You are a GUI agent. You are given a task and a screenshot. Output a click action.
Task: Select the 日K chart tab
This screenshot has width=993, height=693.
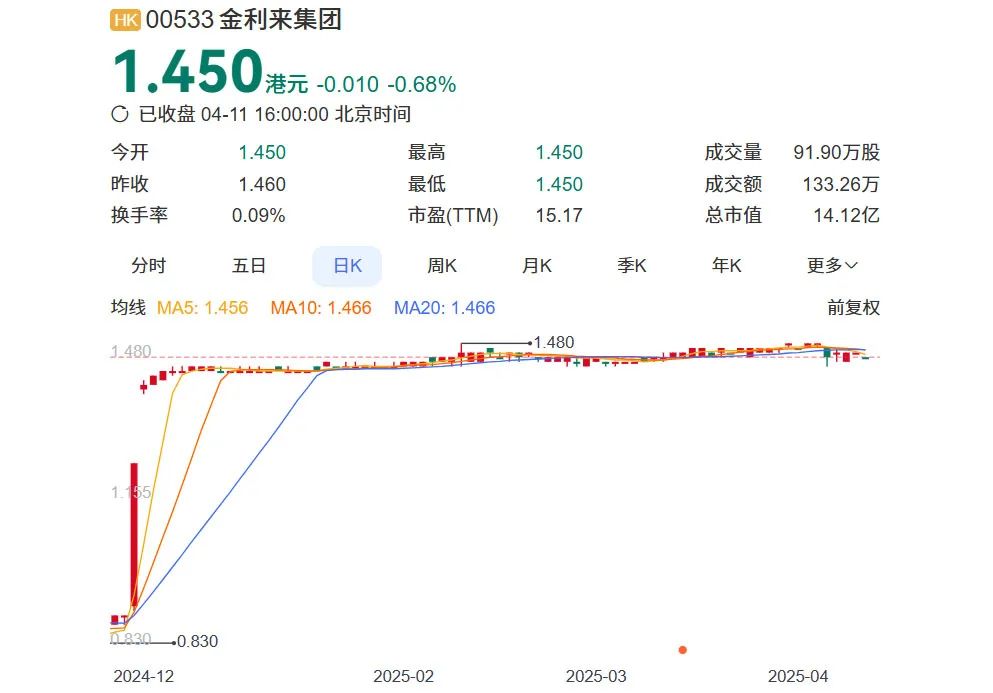347,266
